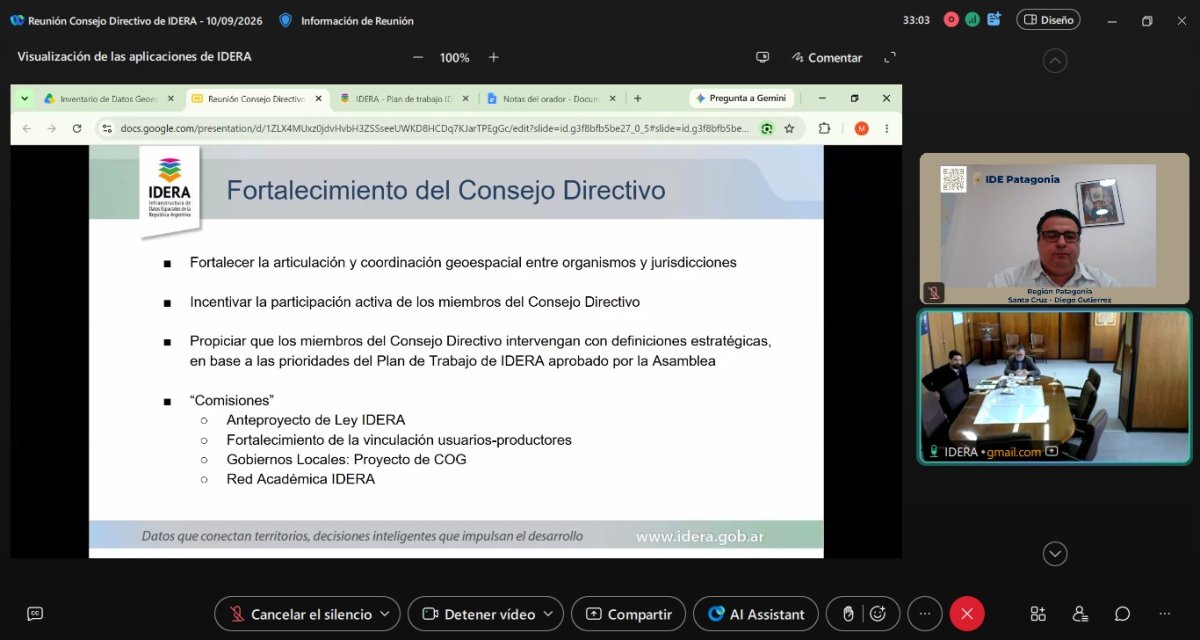1200x640 pixels.
Task: Open the browser tab search dropdown
Action: pos(23,99)
